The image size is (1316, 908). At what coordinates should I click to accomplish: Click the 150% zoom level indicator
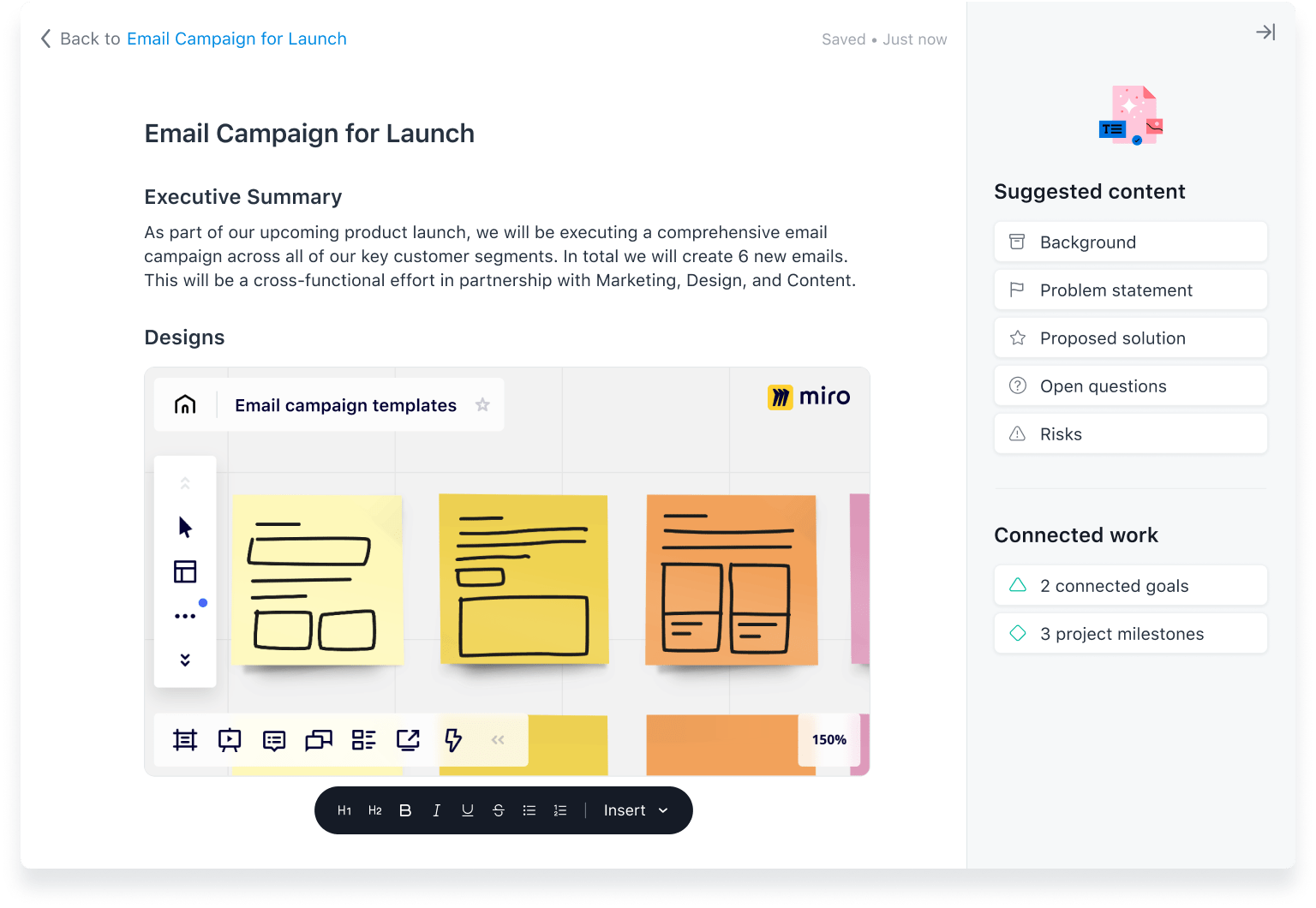coord(828,739)
